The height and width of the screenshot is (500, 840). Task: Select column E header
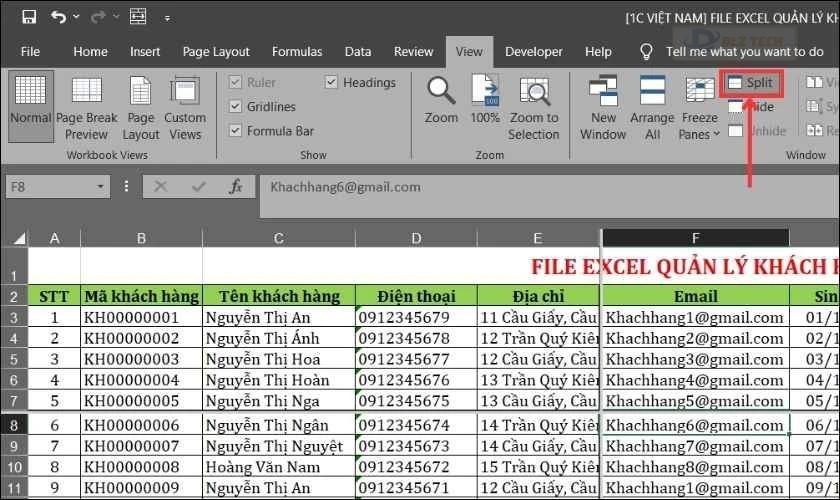[x=538, y=238]
